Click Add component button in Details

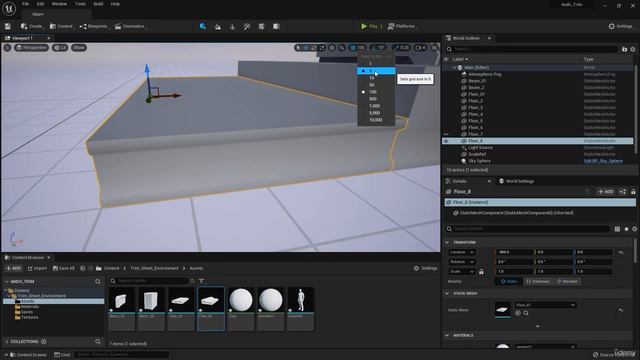pos(606,191)
